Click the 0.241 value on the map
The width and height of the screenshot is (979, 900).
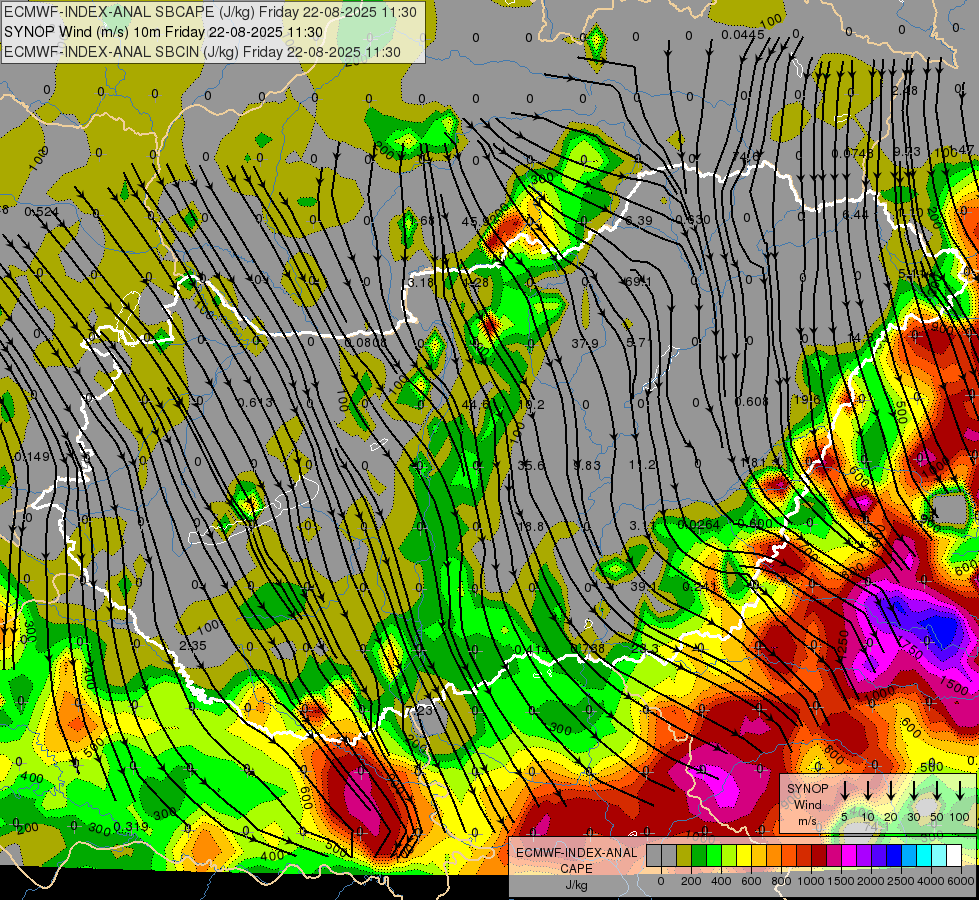(x=700, y=586)
